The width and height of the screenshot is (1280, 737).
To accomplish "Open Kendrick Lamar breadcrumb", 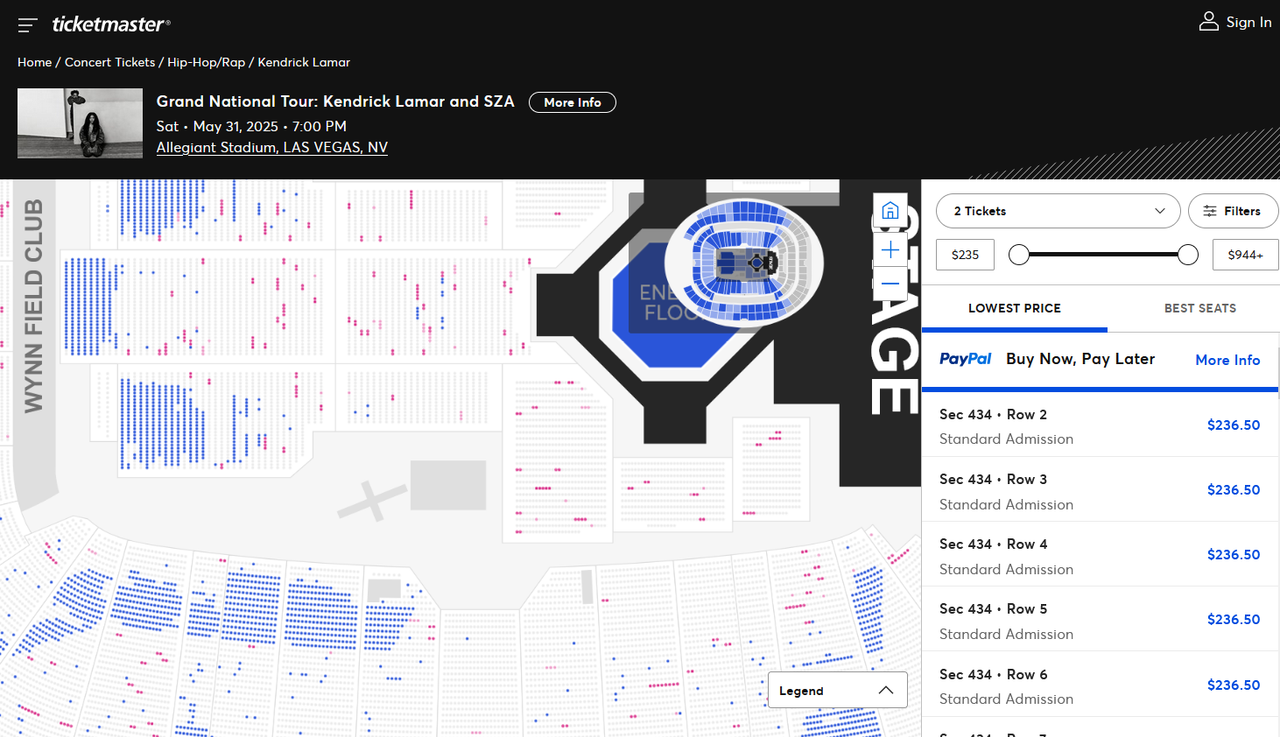I will [304, 62].
